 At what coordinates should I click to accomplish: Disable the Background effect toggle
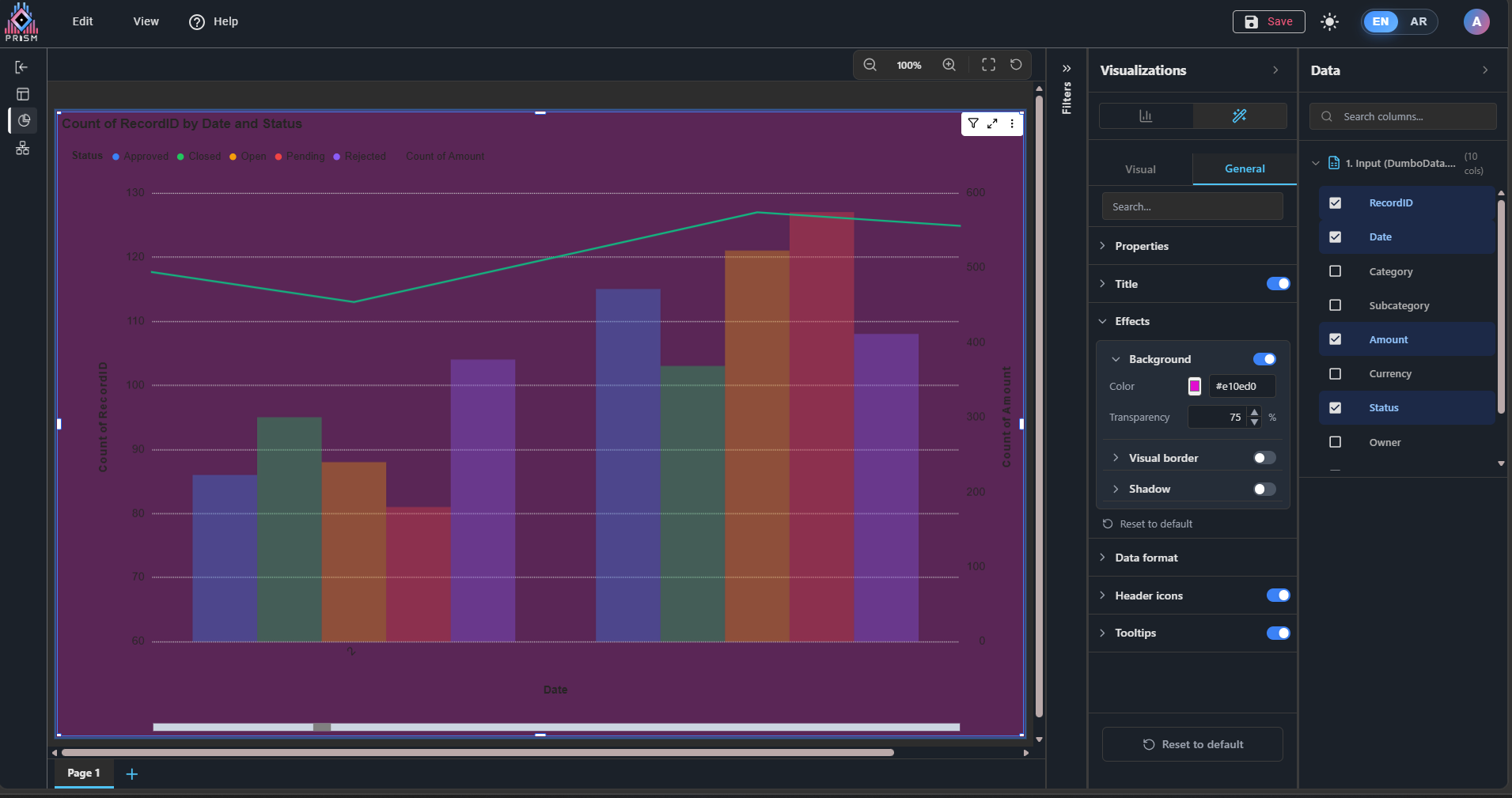(x=1264, y=359)
